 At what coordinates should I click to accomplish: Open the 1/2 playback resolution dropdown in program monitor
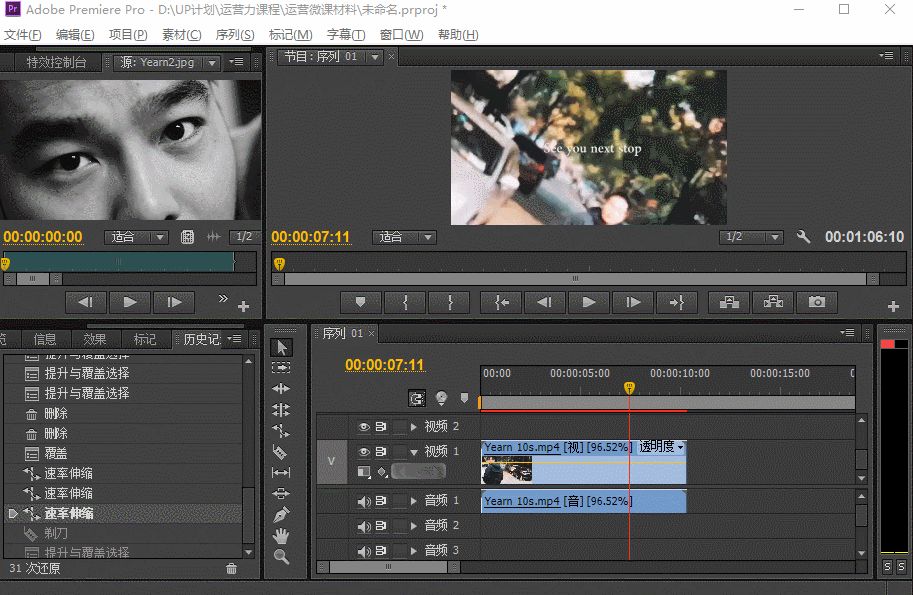[x=751, y=237]
